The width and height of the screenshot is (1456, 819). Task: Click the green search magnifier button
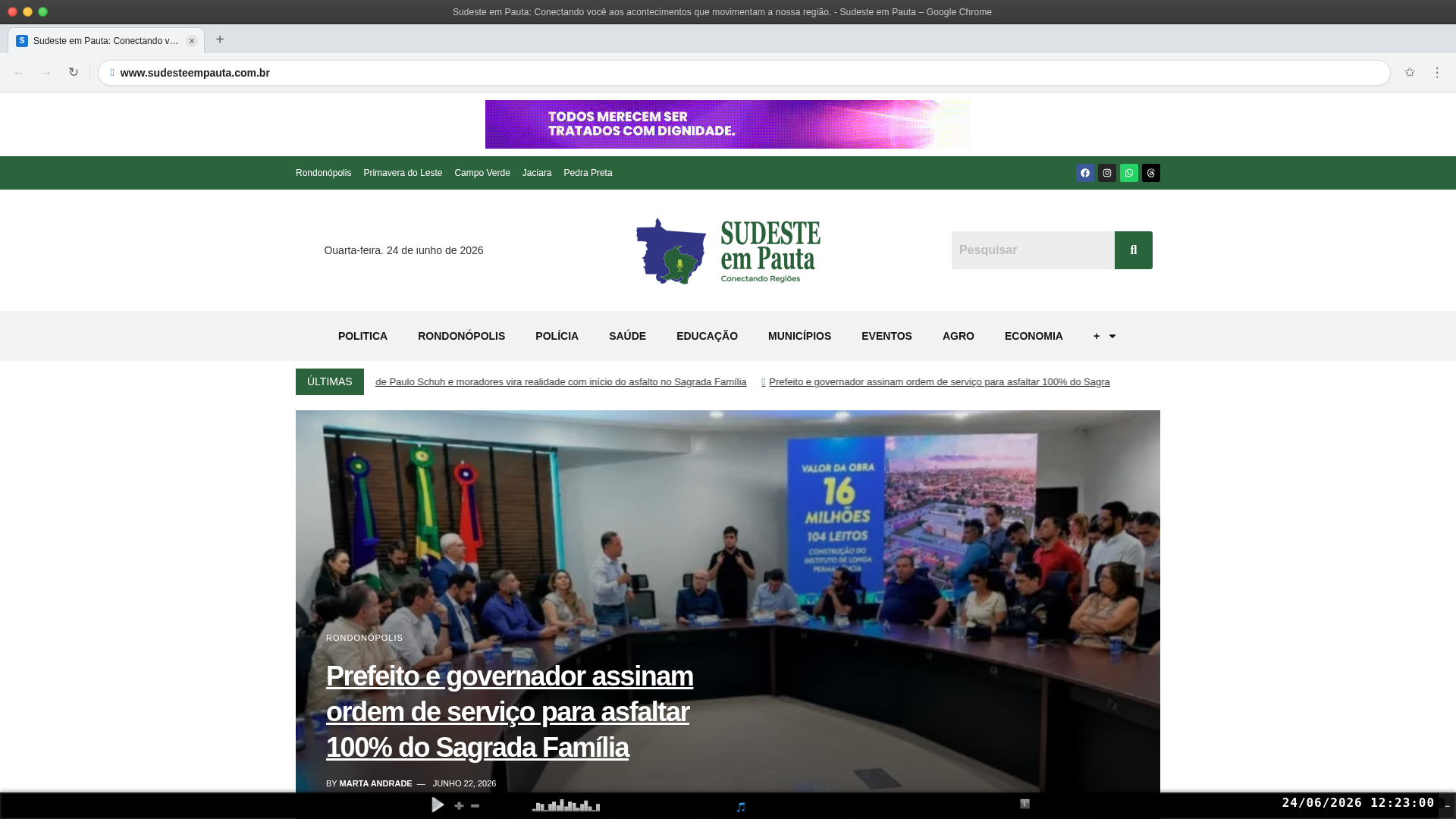pyautogui.click(x=1134, y=250)
